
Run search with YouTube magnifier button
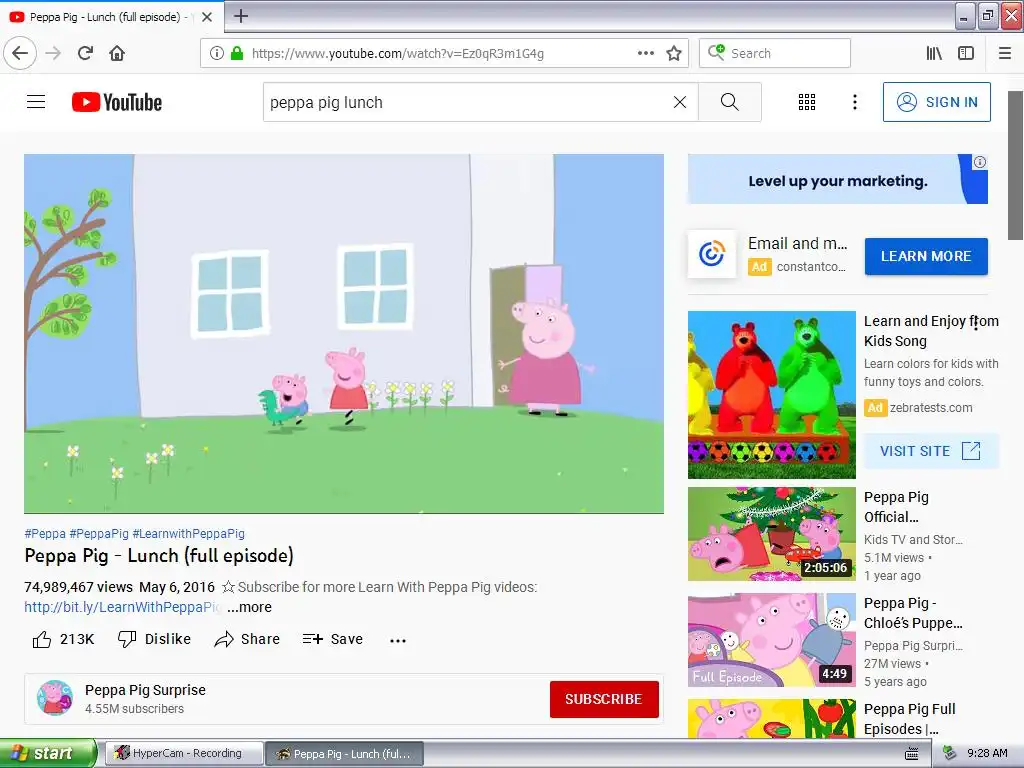coord(729,102)
